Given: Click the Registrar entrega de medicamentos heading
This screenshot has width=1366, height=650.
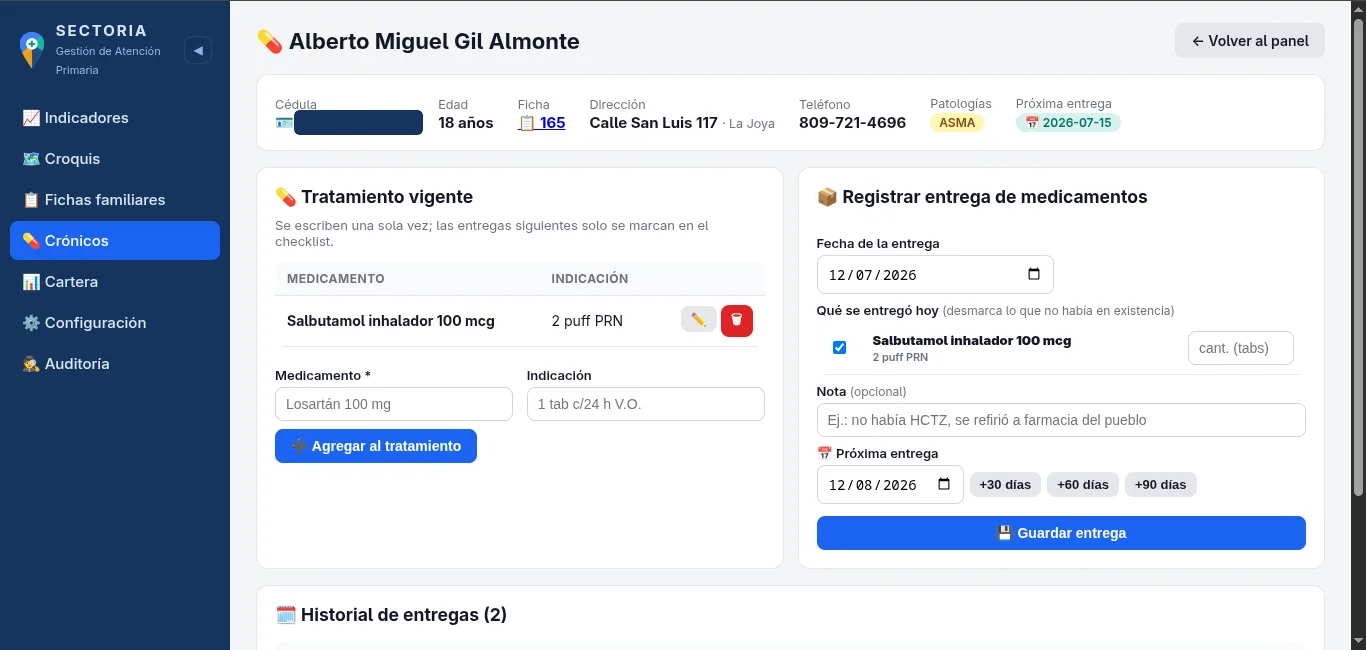Looking at the screenshot, I should tap(982, 197).
